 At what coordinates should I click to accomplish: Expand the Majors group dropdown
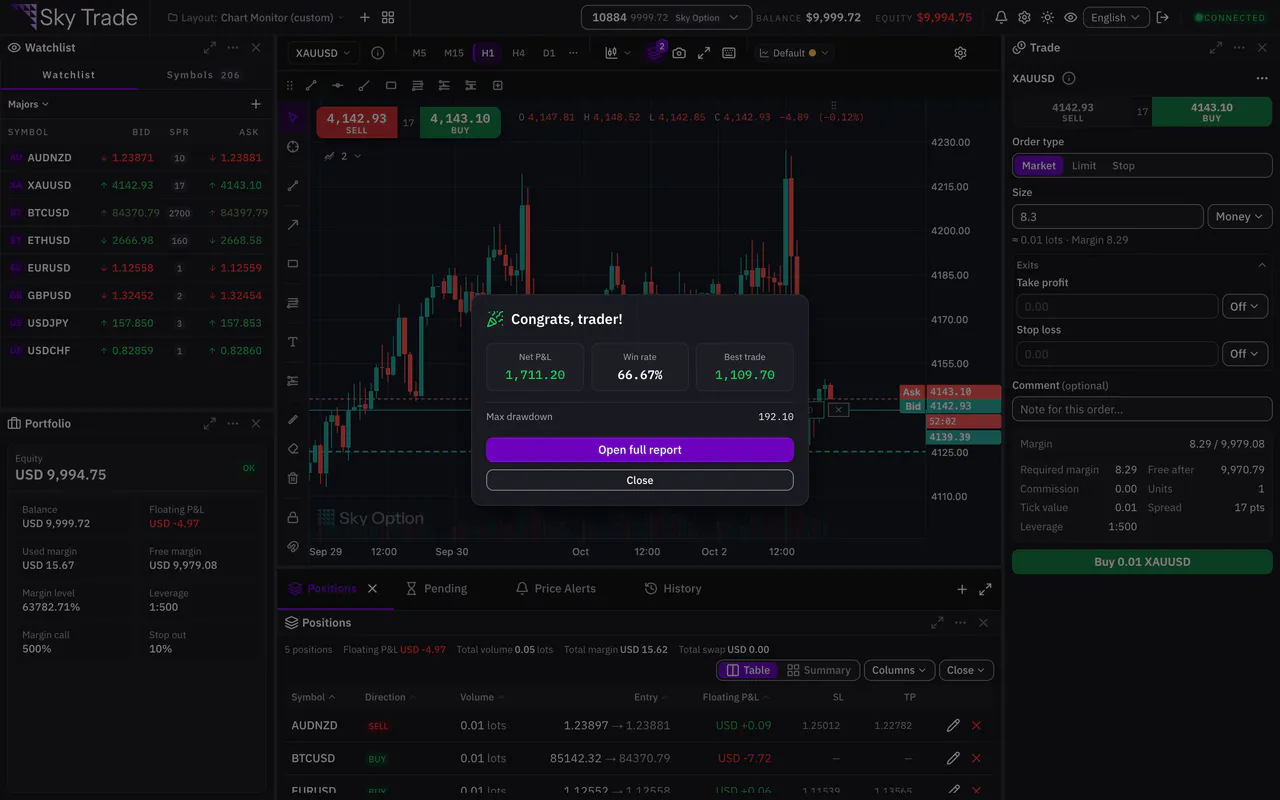pyautogui.click(x=28, y=104)
